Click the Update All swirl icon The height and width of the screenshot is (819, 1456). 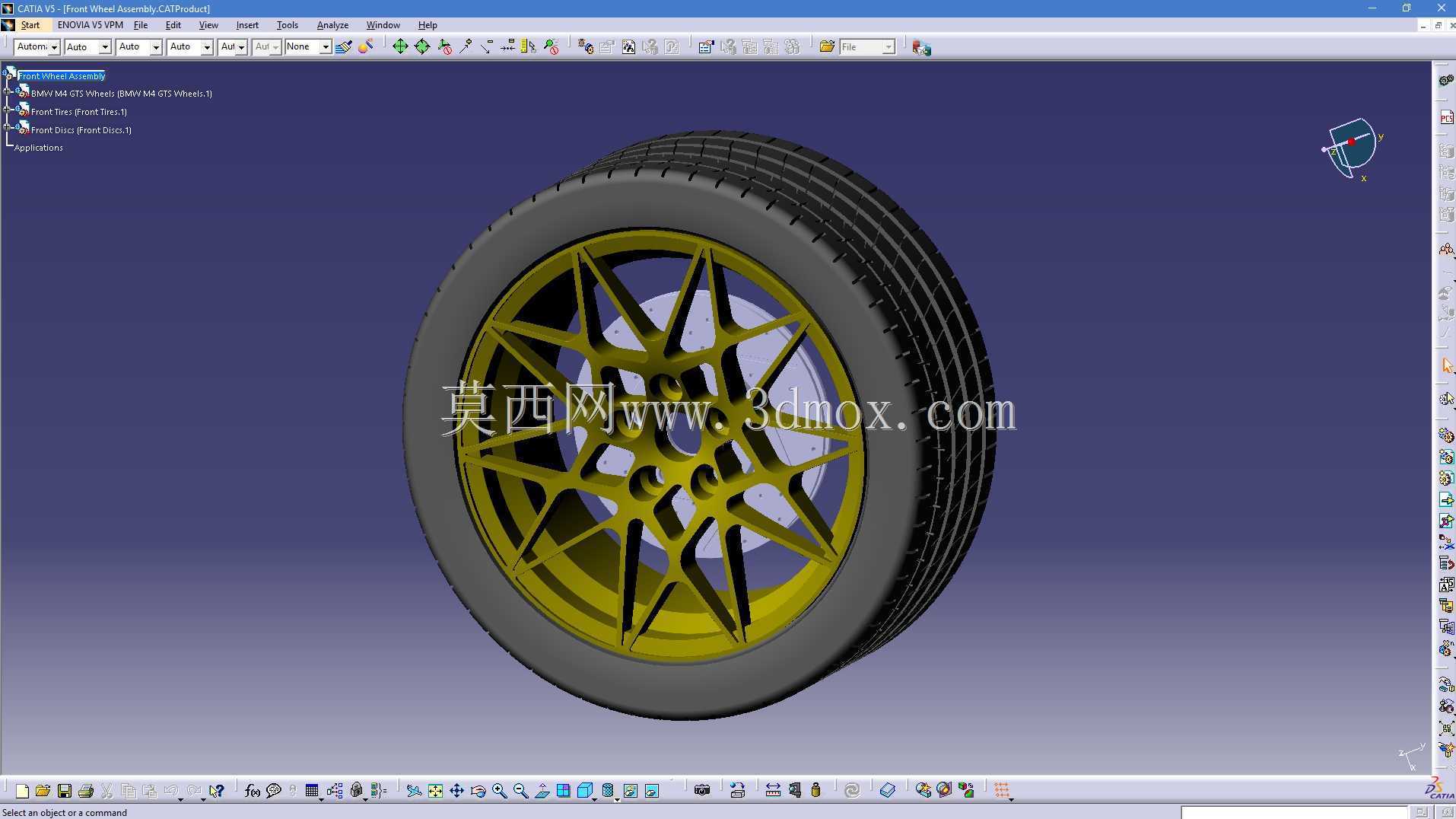[x=852, y=791]
